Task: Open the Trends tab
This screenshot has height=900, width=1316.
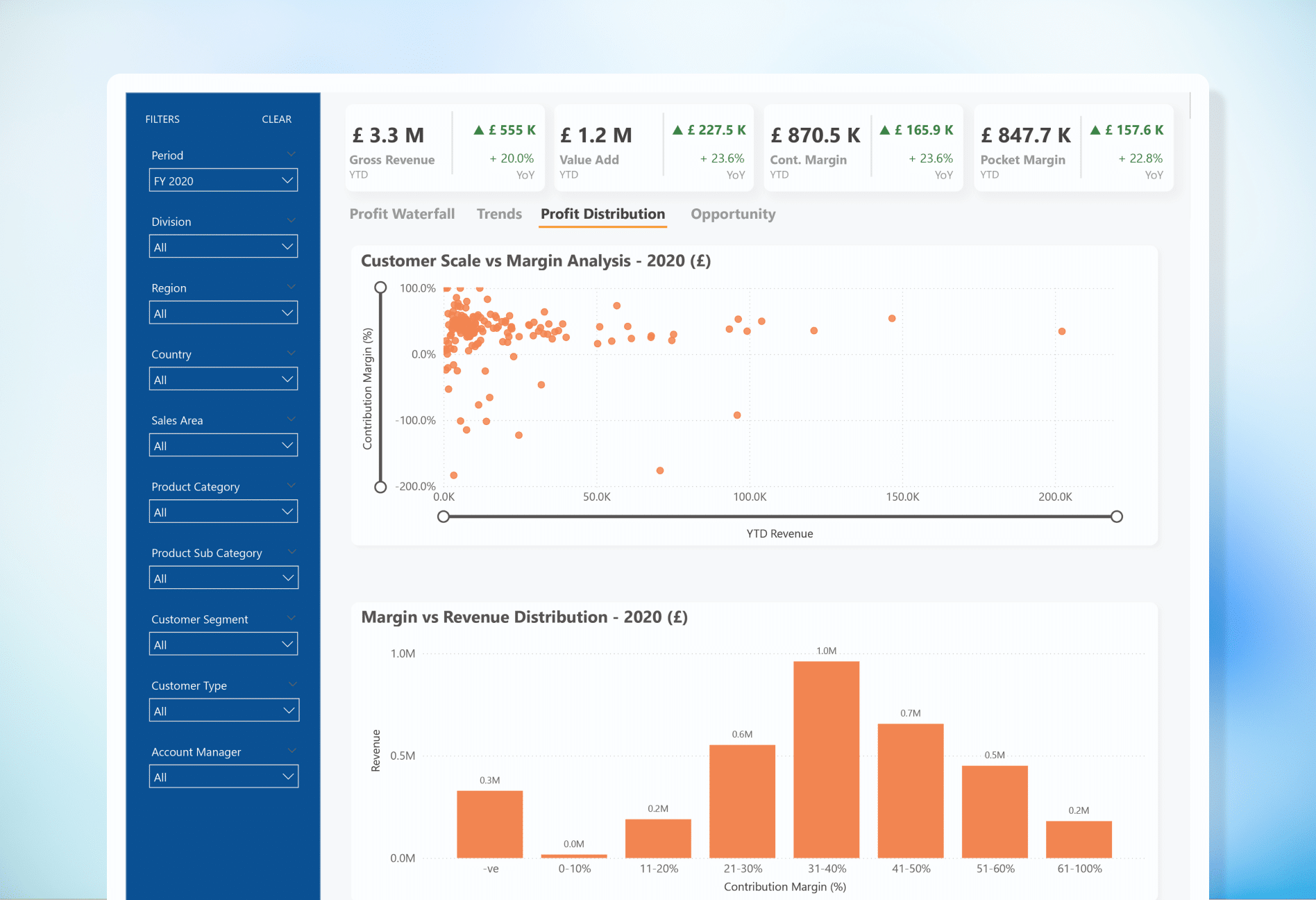Action: 499,214
